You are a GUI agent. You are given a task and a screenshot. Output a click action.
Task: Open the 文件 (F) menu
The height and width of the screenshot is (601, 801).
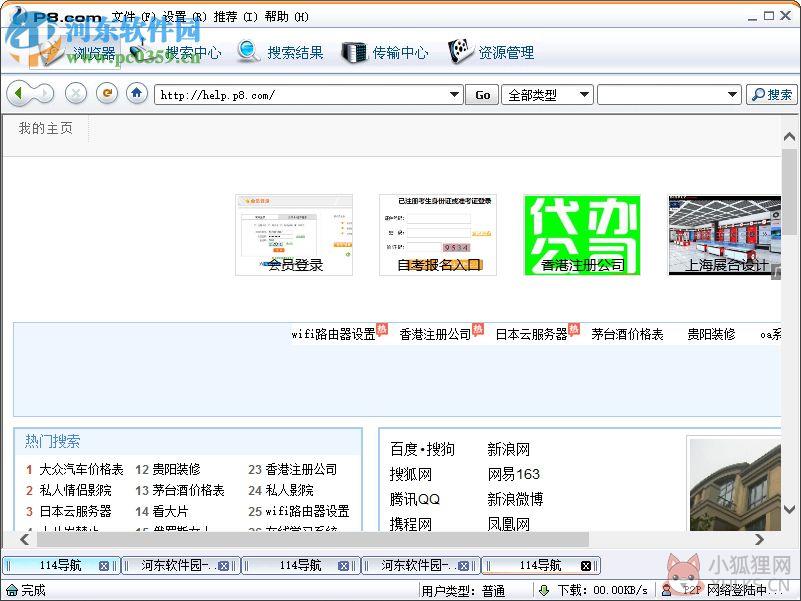(133, 17)
